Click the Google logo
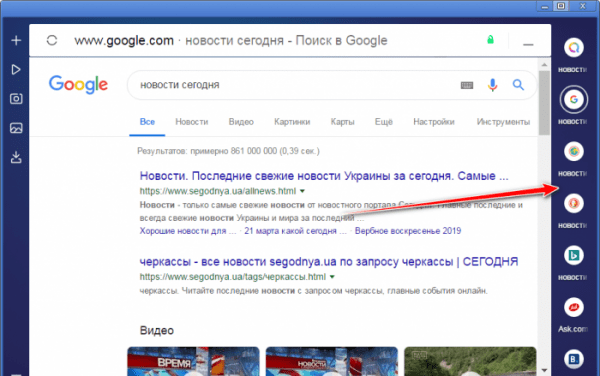 tap(78, 85)
